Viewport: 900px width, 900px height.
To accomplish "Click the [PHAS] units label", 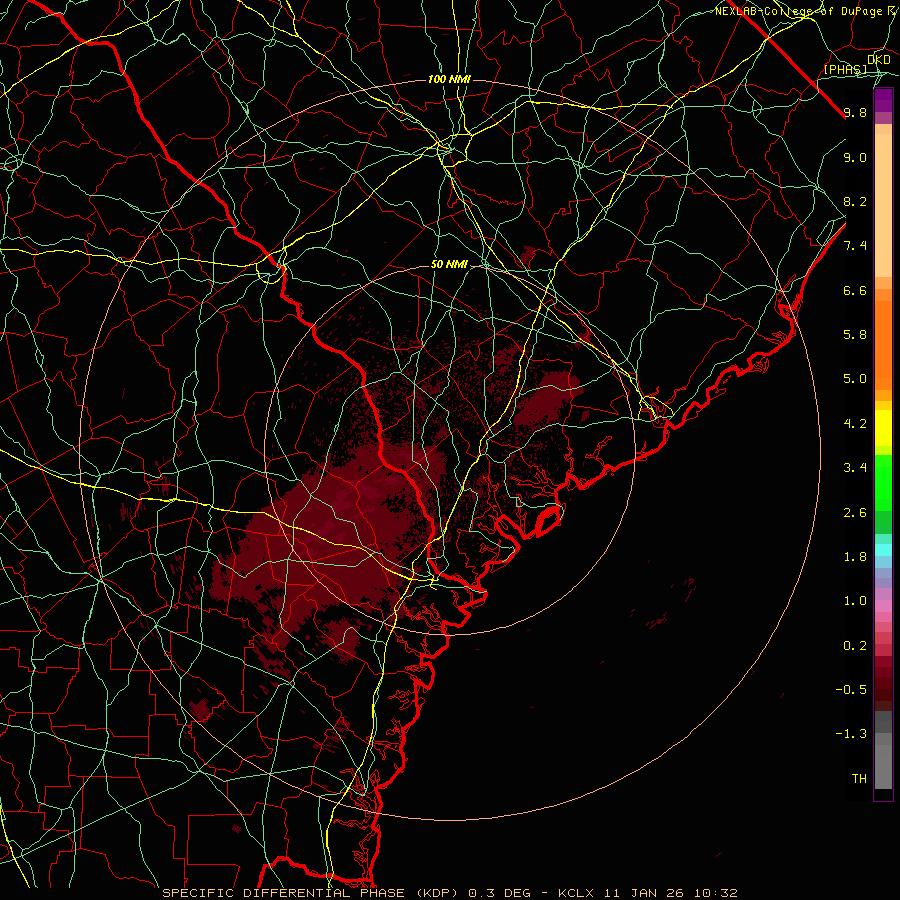I will (x=845, y=70).
